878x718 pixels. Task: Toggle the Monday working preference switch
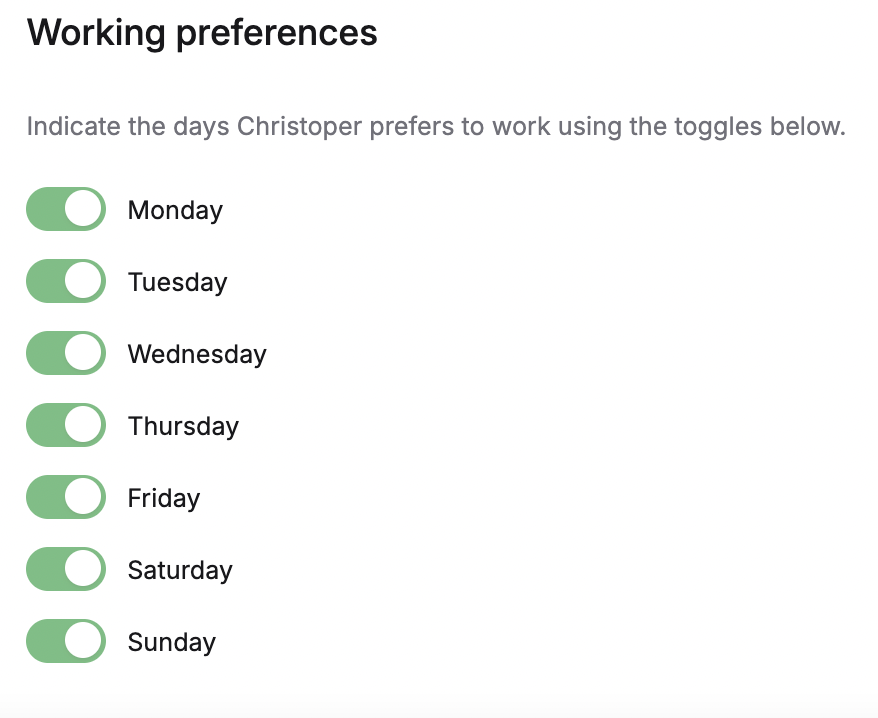point(65,209)
